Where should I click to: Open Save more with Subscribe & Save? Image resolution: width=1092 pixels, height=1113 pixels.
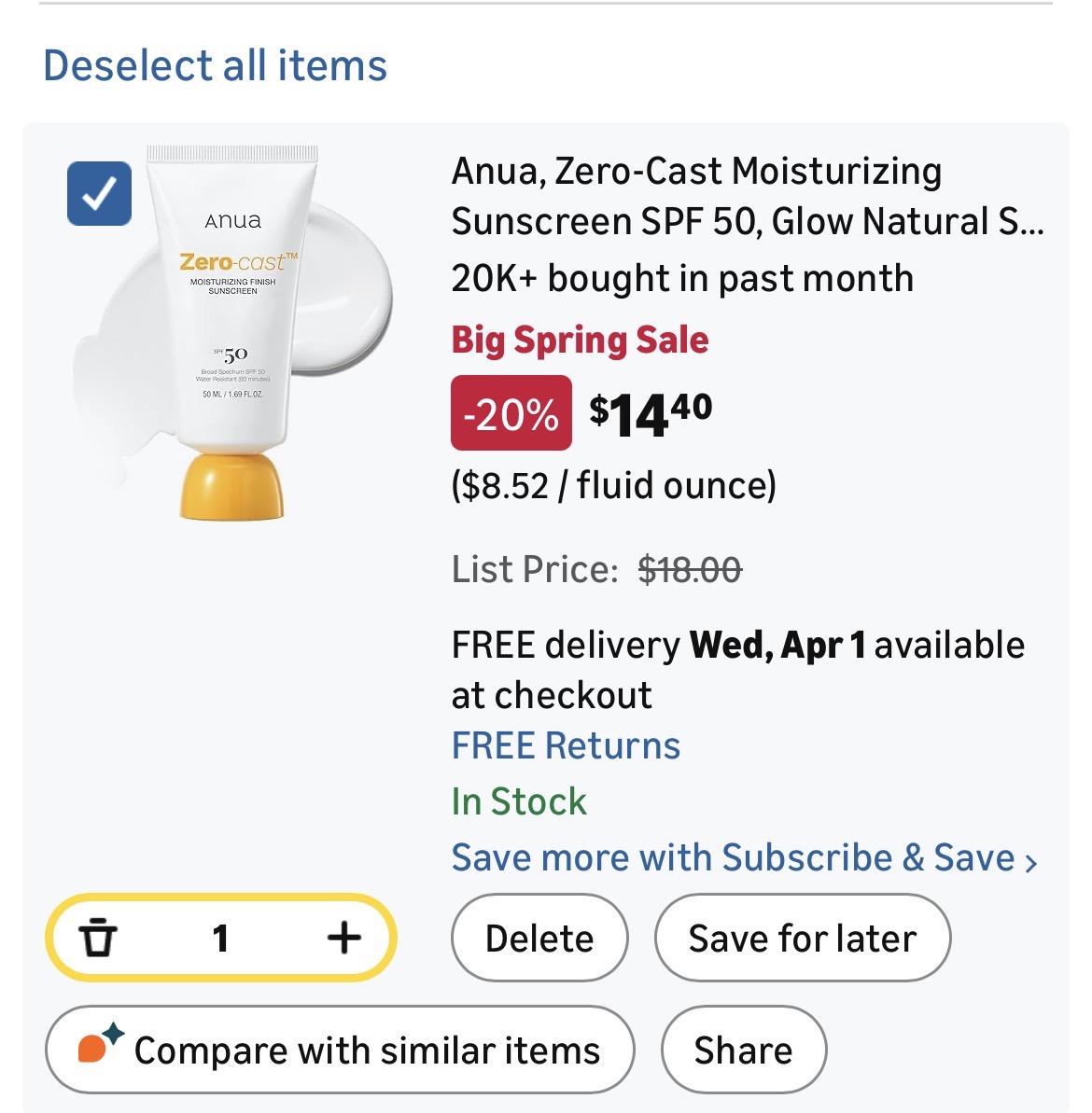(x=733, y=858)
